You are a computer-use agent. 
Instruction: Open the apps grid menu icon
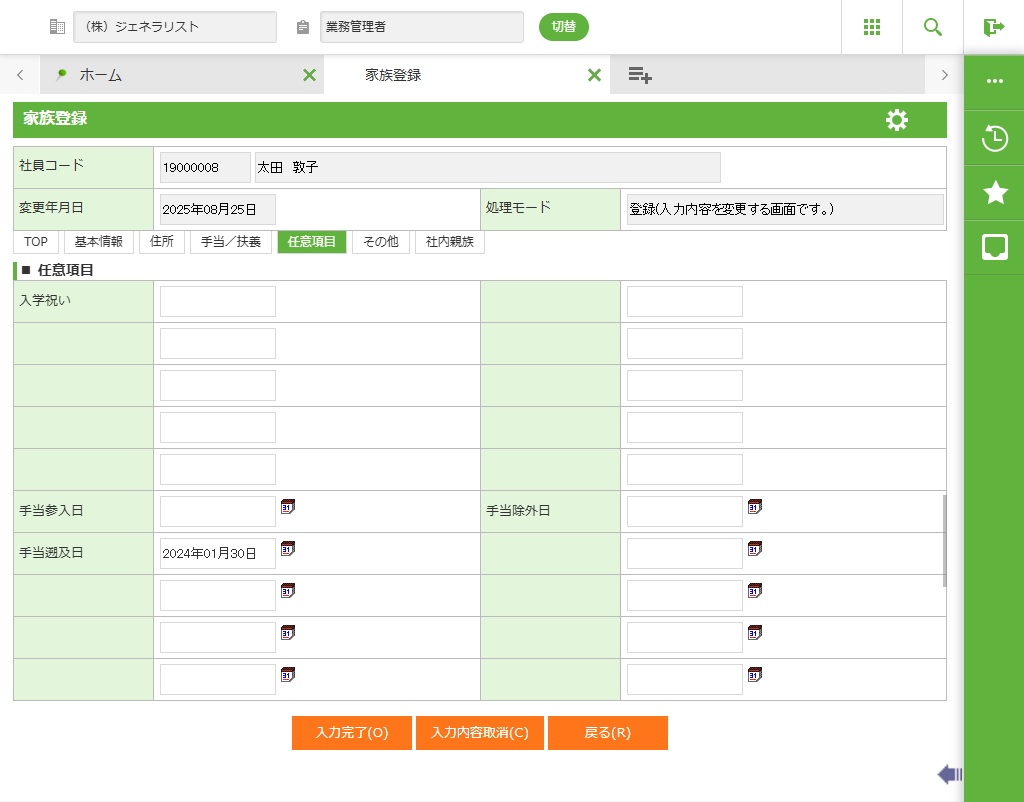(x=871, y=27)
